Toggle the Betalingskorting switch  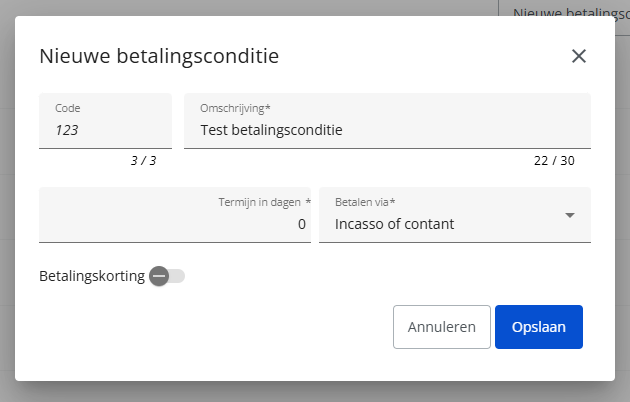pos(167,276)
